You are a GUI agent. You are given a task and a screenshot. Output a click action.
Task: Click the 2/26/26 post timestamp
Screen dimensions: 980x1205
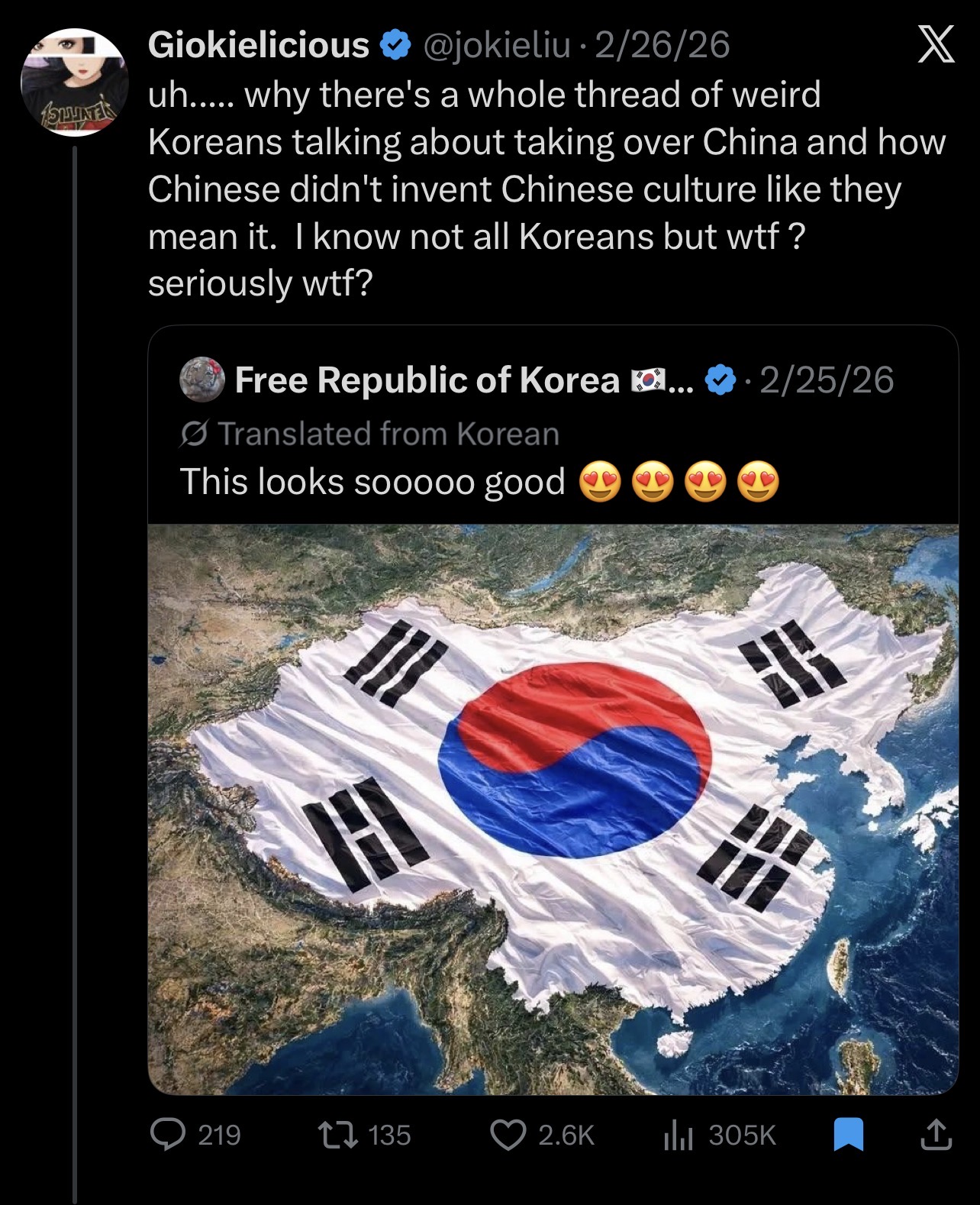click(x=662, y=44)
